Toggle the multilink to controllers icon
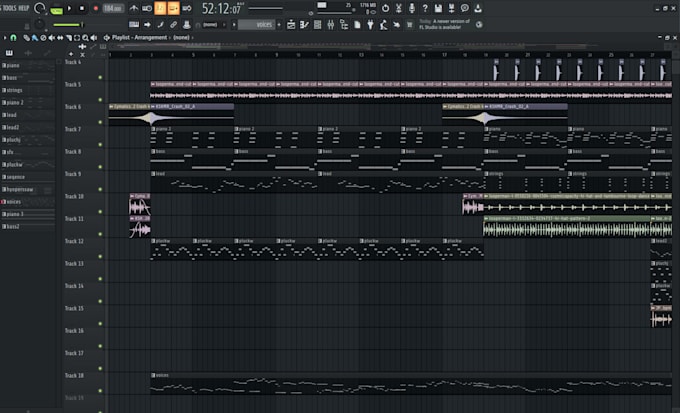The width and height of the screenshot is (680, 413). point(173,25)
